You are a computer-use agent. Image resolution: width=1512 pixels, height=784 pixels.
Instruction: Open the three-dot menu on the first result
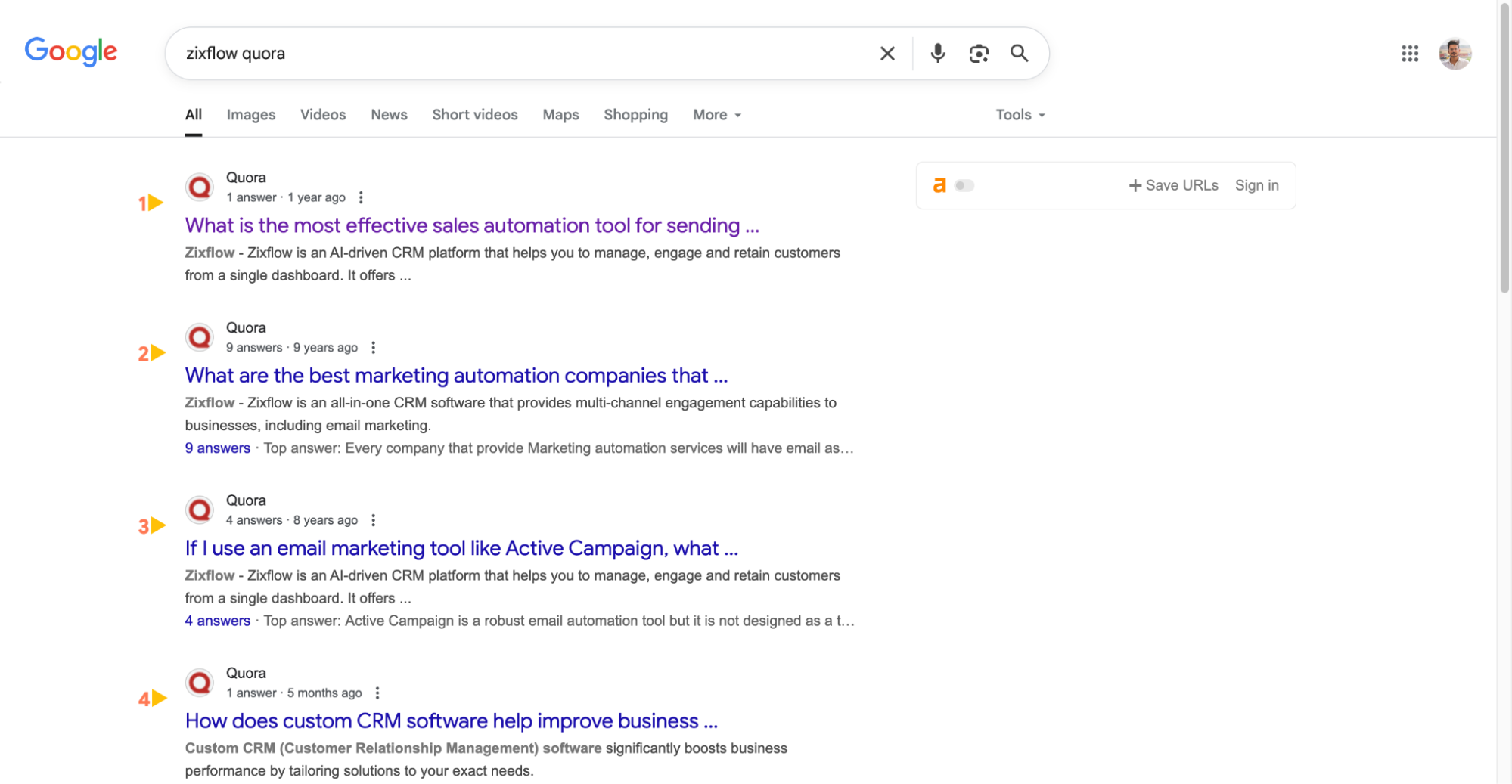point(361,197)
